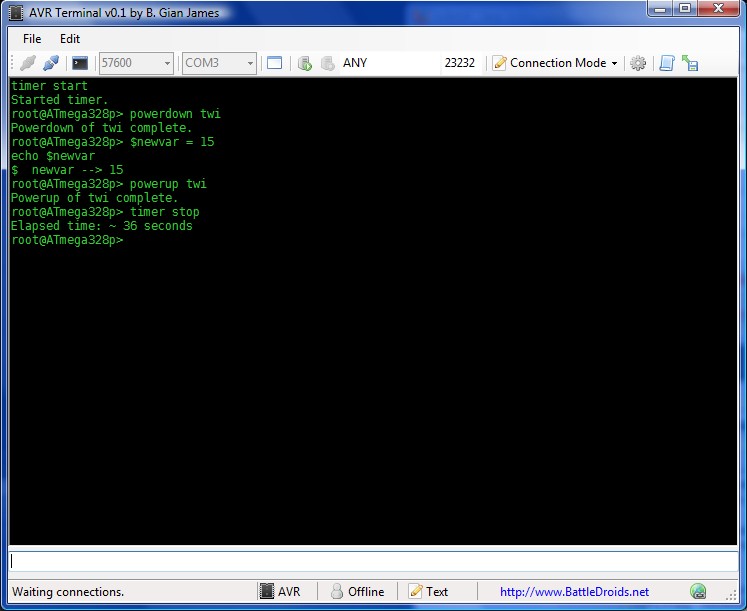Click the gray connect plug icon
Image resolution: width=747 pixels, height=611 pixels.
(x=28, y=63)
